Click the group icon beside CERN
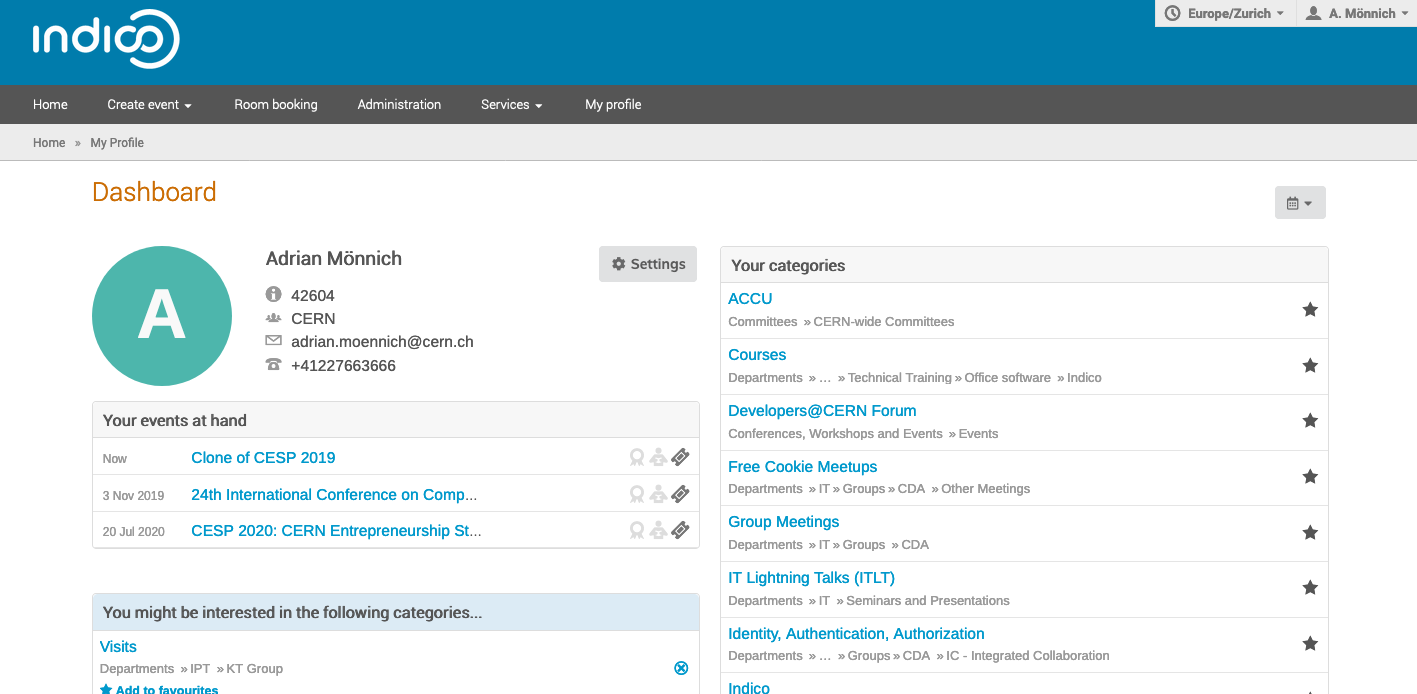Viewport: 1417px width, 694px height. (x=274, y=318)
